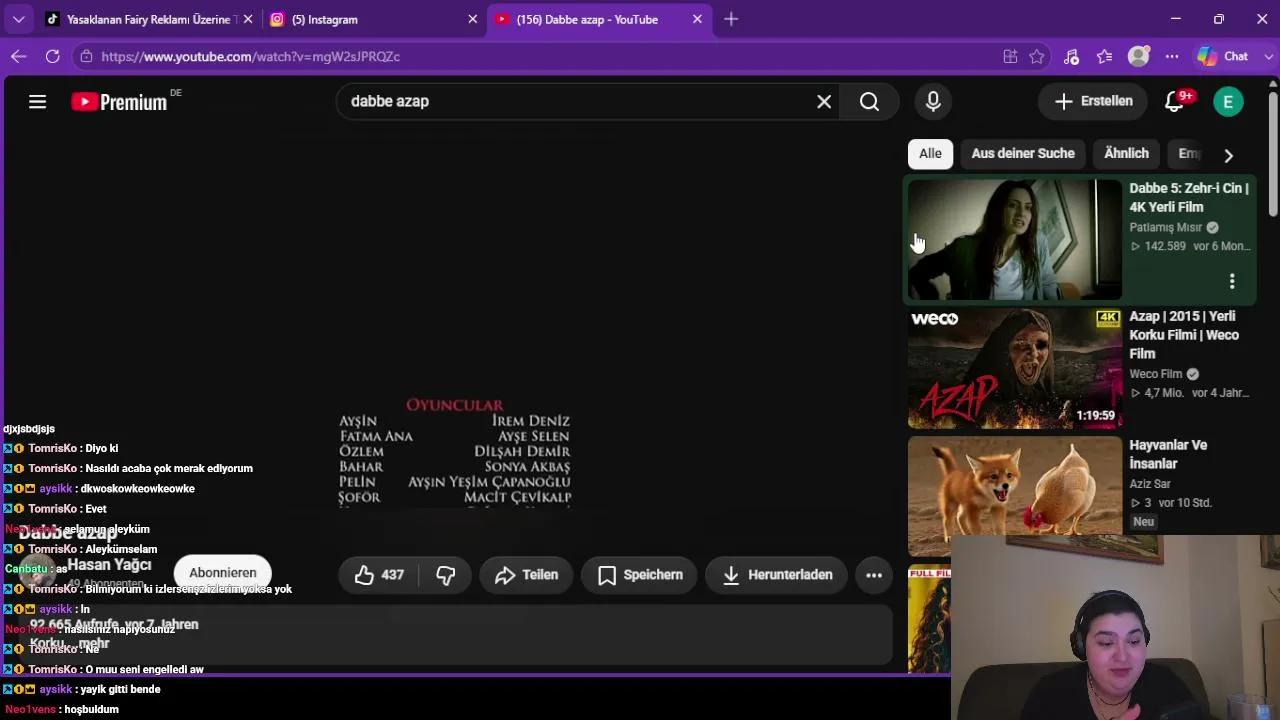1280x720 pixels.
Task: Select the 'Alle' filter chip
Action: 930,153
